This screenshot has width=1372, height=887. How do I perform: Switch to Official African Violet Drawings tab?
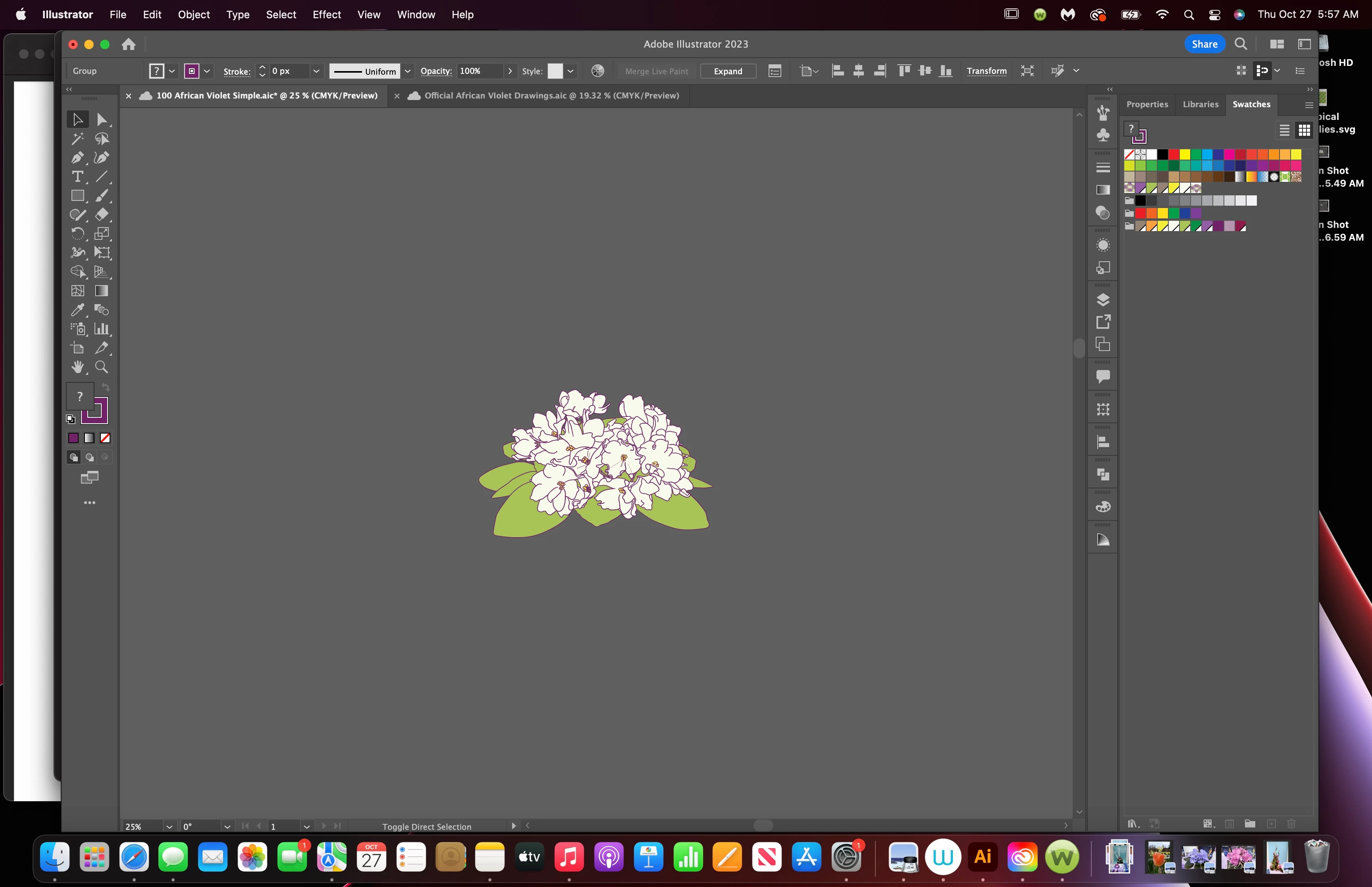(x=551, y=96)
